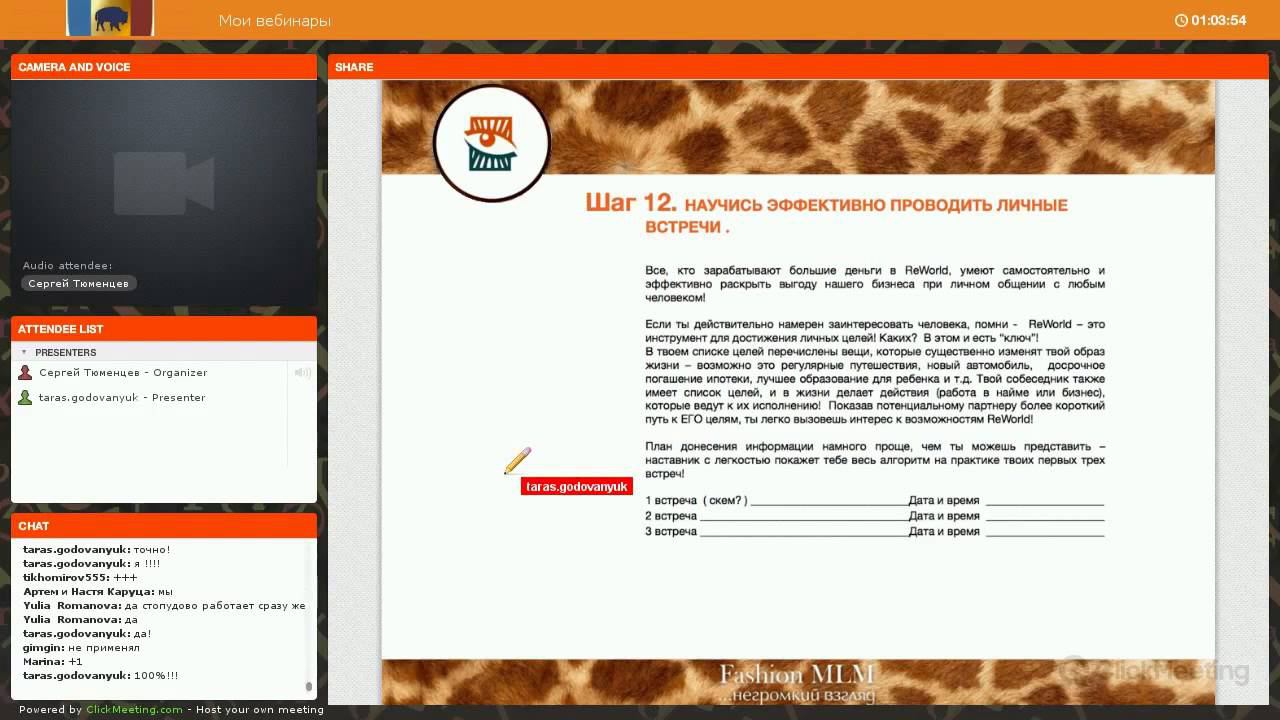Click the Host your own meeting text
Viewport: 1280px width, 720px height.
260,710
